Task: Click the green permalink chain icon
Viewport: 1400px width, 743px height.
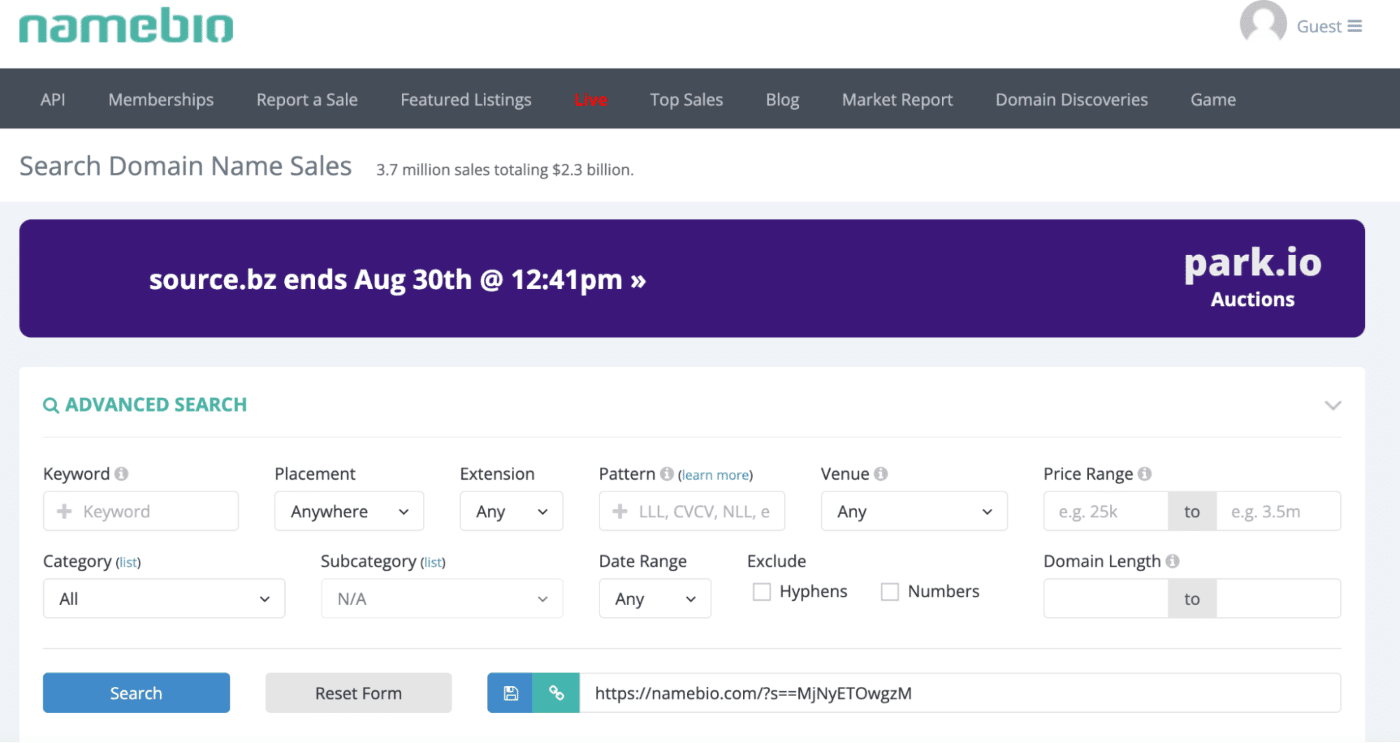Action: [x=556, y=692]
